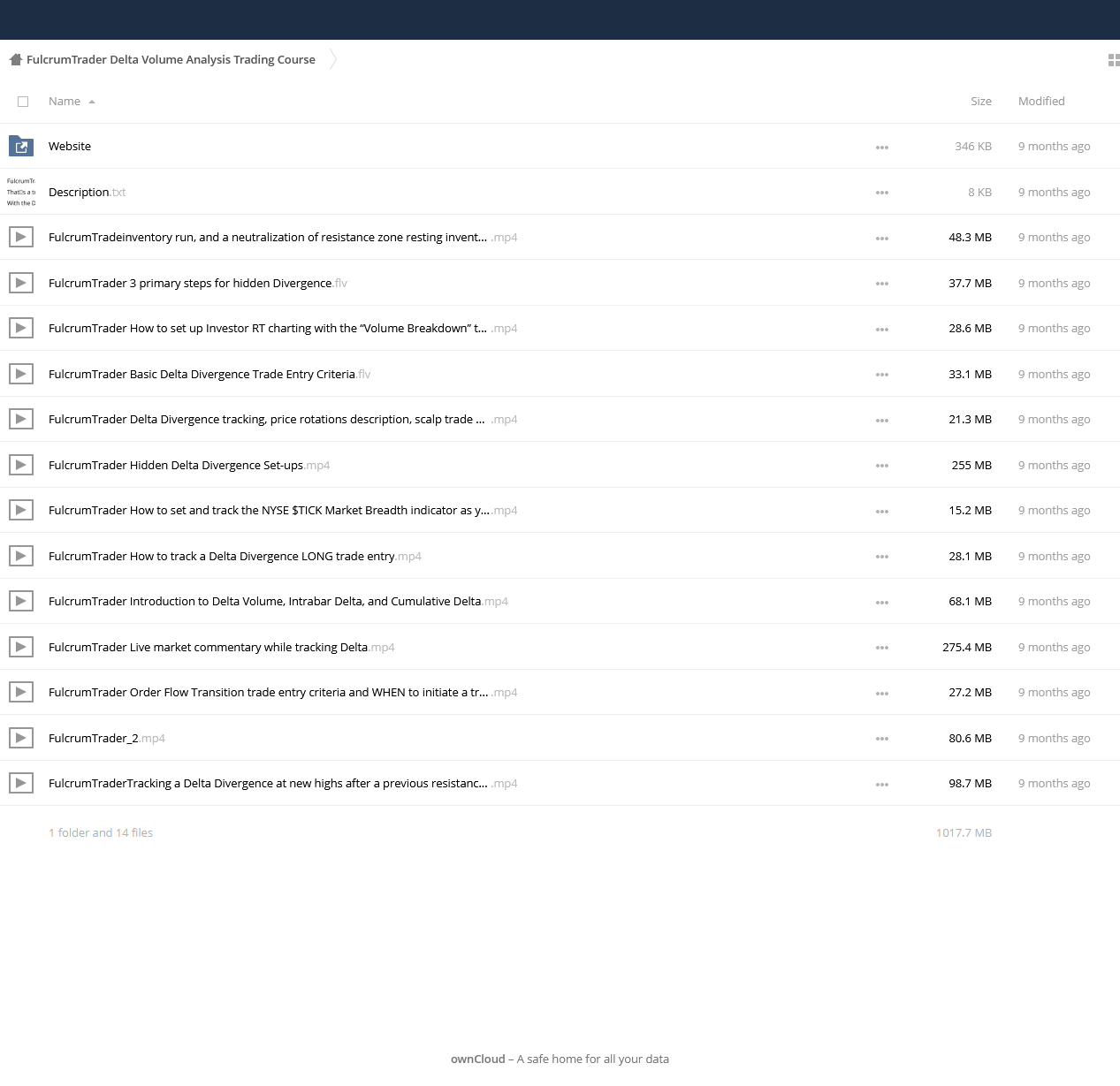The width and height of the screenshot is (1120, 1086).
Task: Play the 'Delta Divergence tracking, price rotations' video icon
Action: [21, 419]
